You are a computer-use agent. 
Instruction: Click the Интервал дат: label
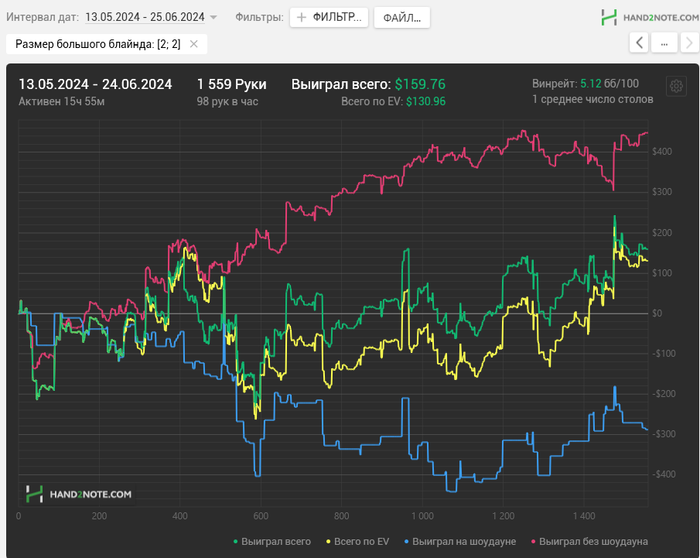[x=42, y=17]
